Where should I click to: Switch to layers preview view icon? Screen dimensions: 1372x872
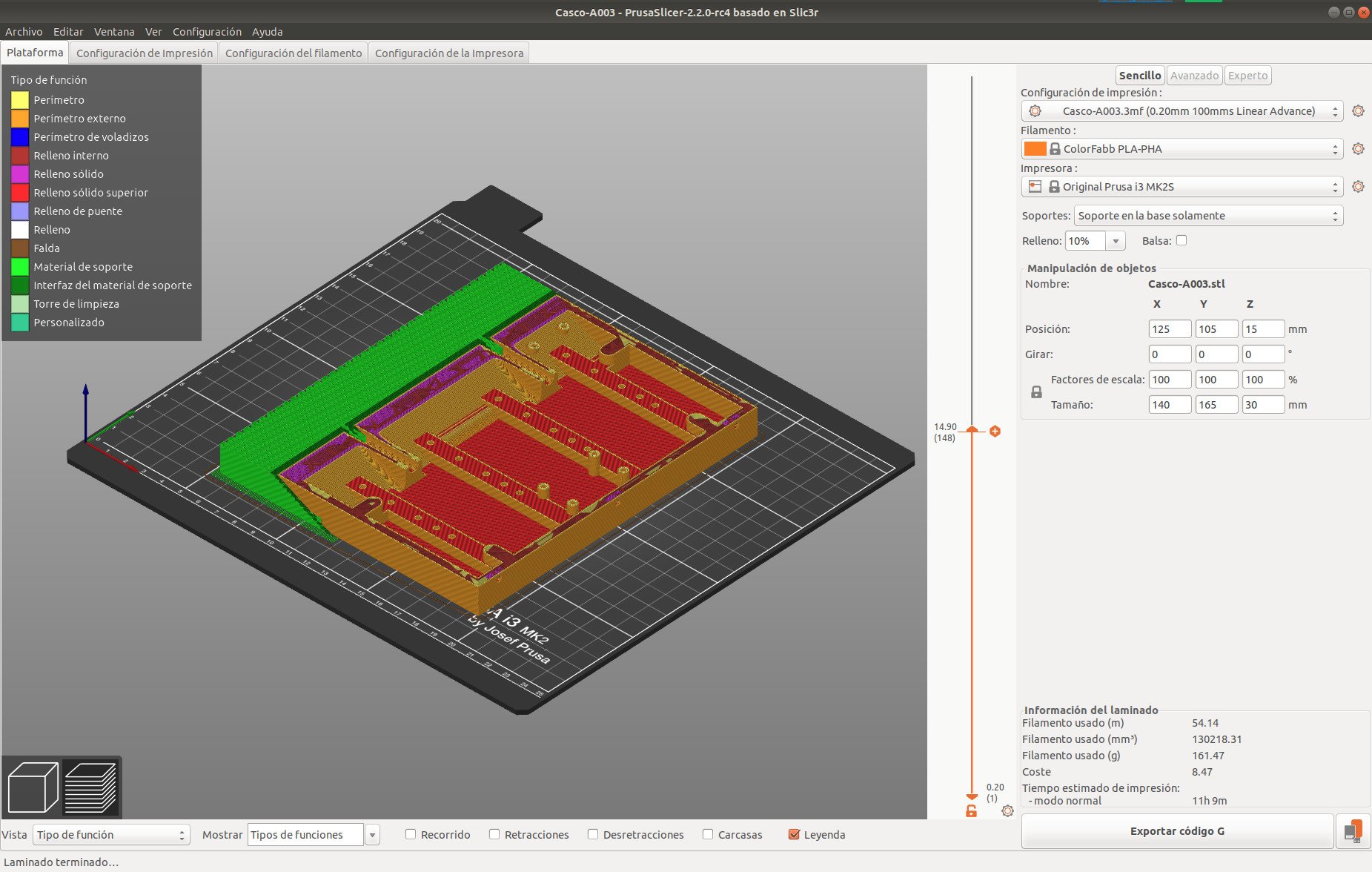tap(90, 787)
